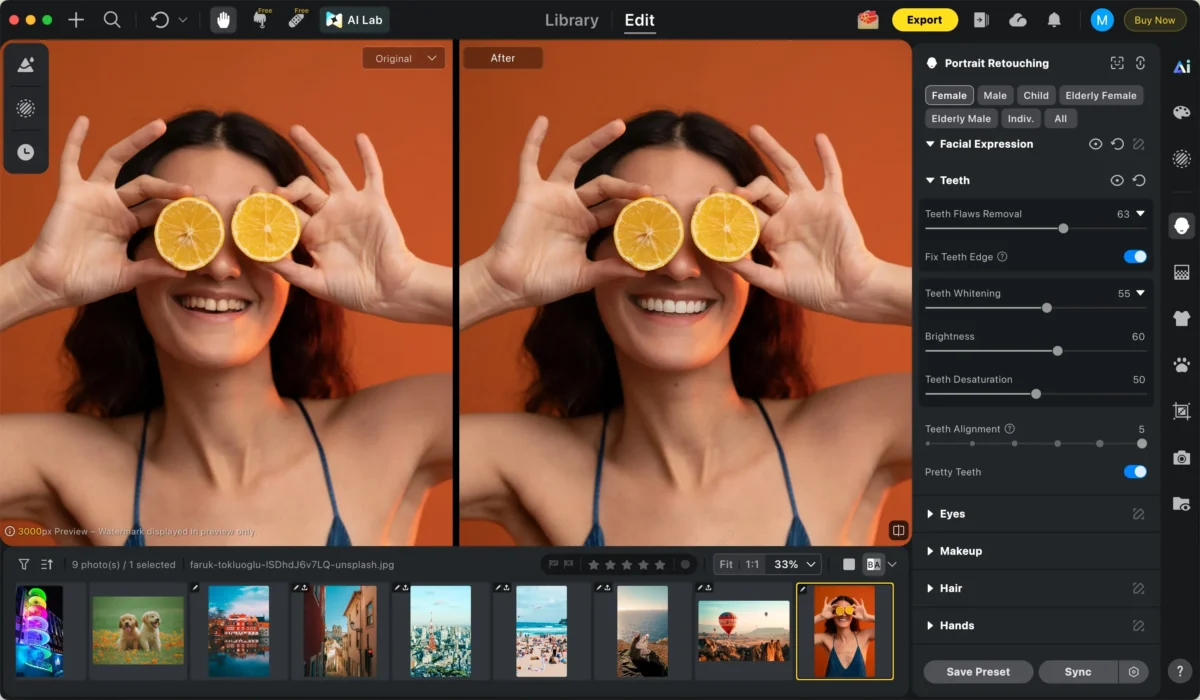Open the AI Lab tool
Screen dimensions: 1200x700
tap(355, 20)
